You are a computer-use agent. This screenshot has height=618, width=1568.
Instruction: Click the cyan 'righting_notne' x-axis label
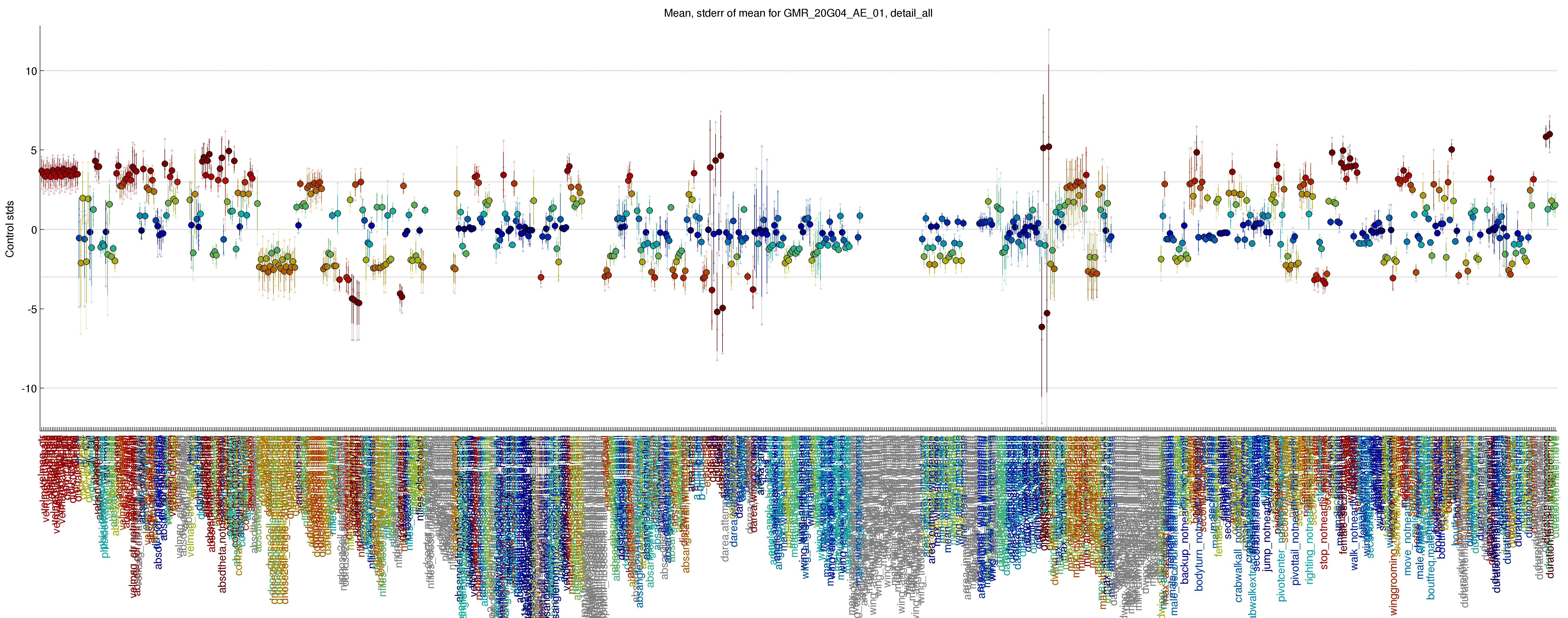1310,550
